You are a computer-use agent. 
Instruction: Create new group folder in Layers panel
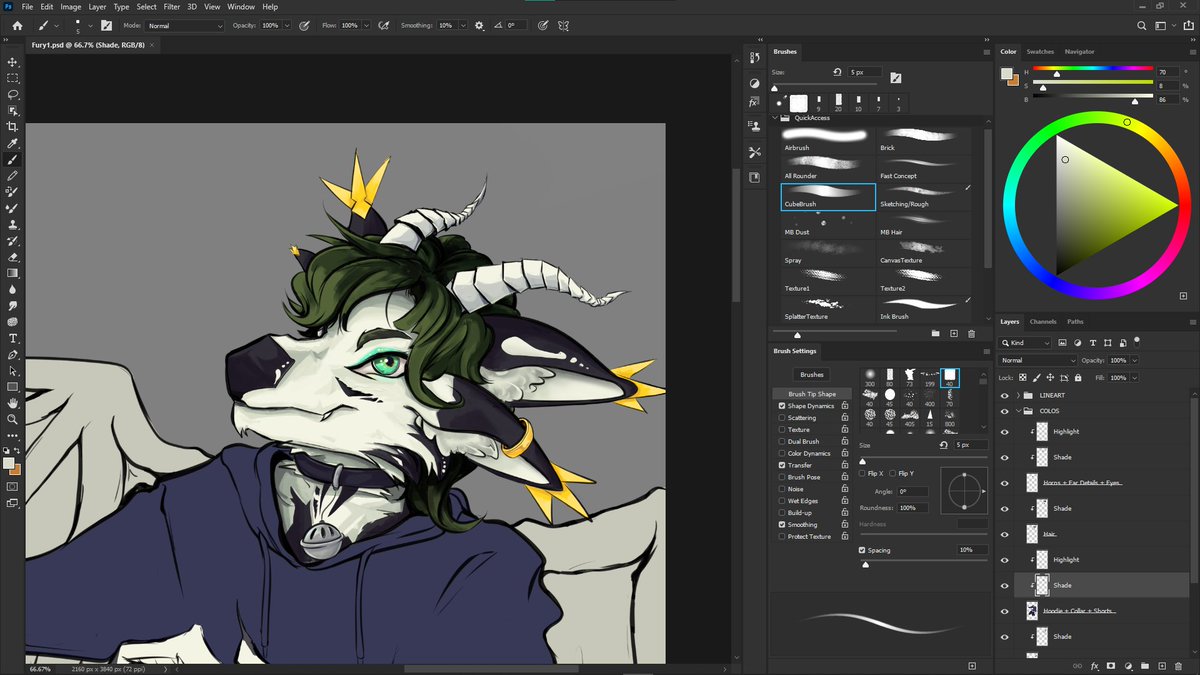point(1145,665)
